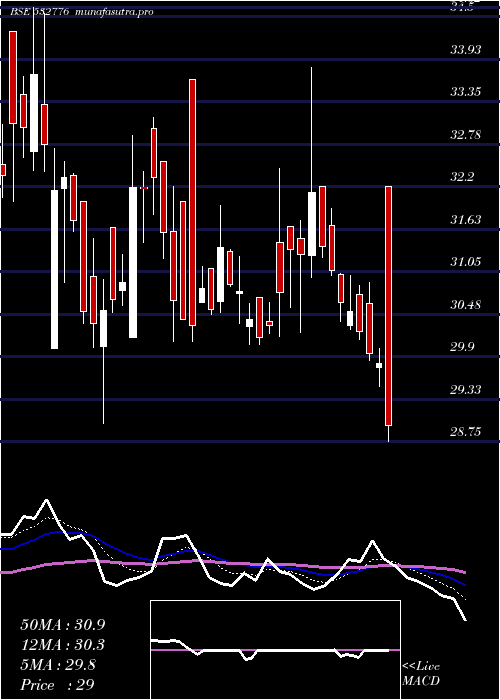The image size is (500, 700).
Task: Click the Price : 29 value
Action: 58,684
